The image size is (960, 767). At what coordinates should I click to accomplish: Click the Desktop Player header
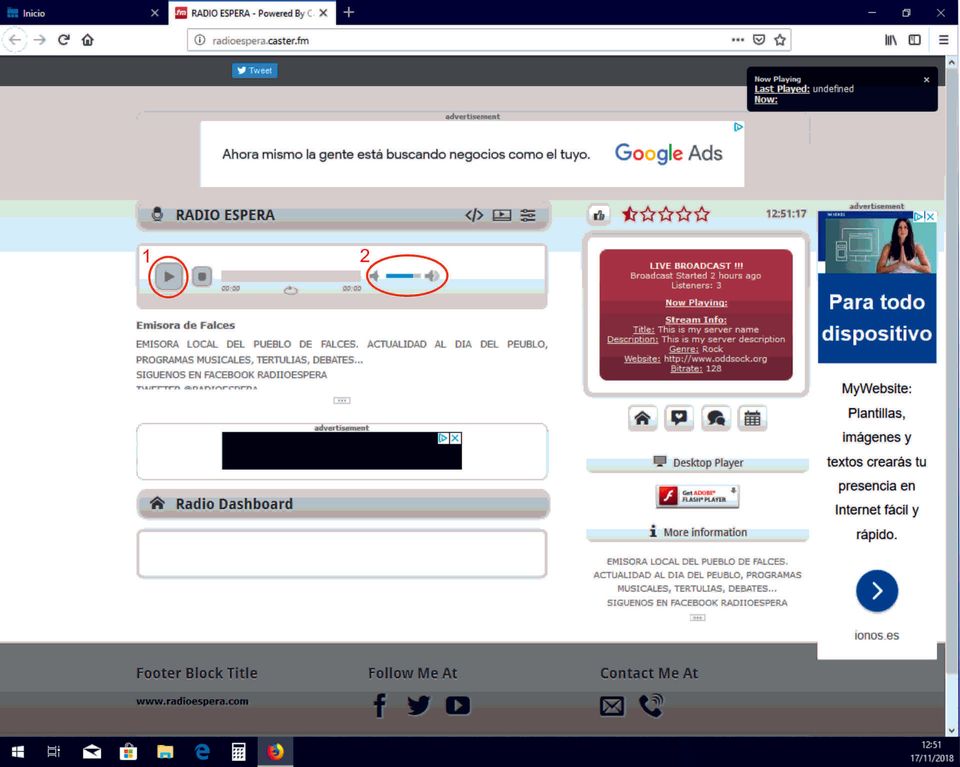pyautogui.click(x=697, y=463)
